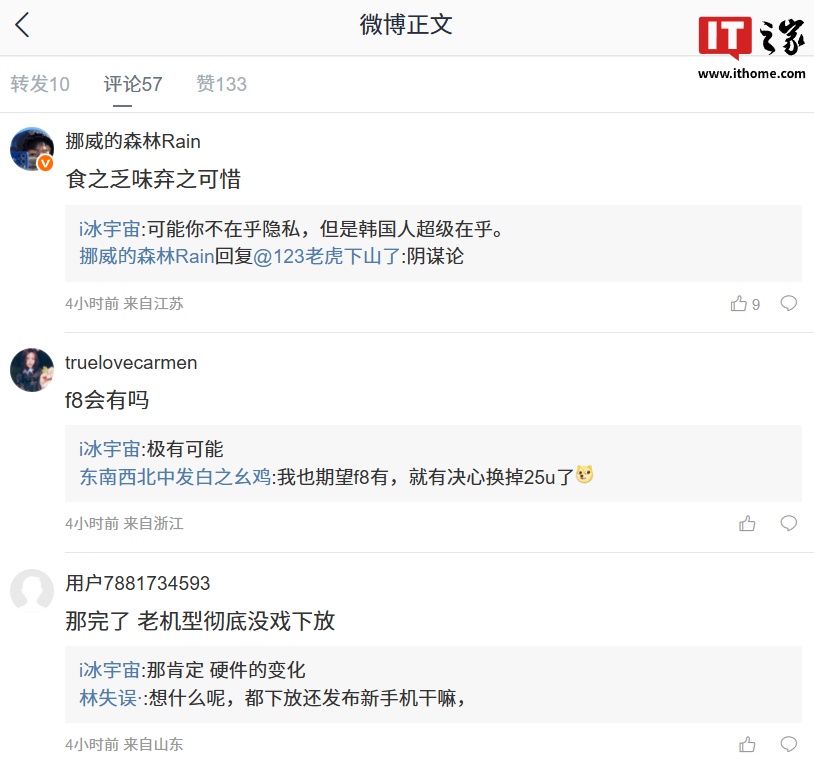Click the username truelovecarmen
The height and width of the screenshot is (767, 814).
point(131,363)
